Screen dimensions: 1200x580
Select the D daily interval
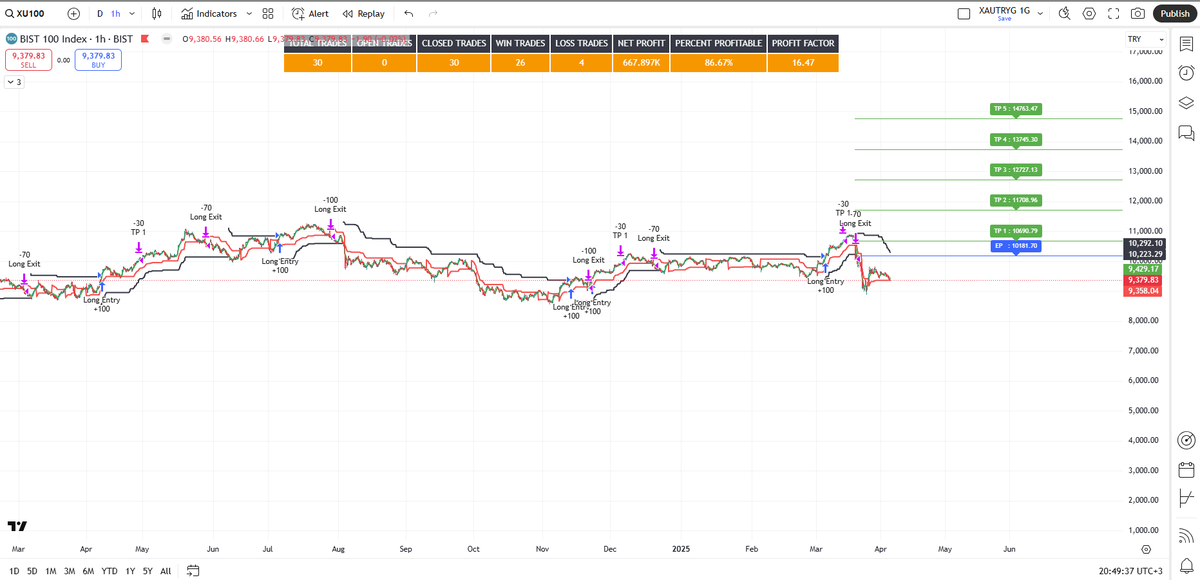(x=100, y=14)
